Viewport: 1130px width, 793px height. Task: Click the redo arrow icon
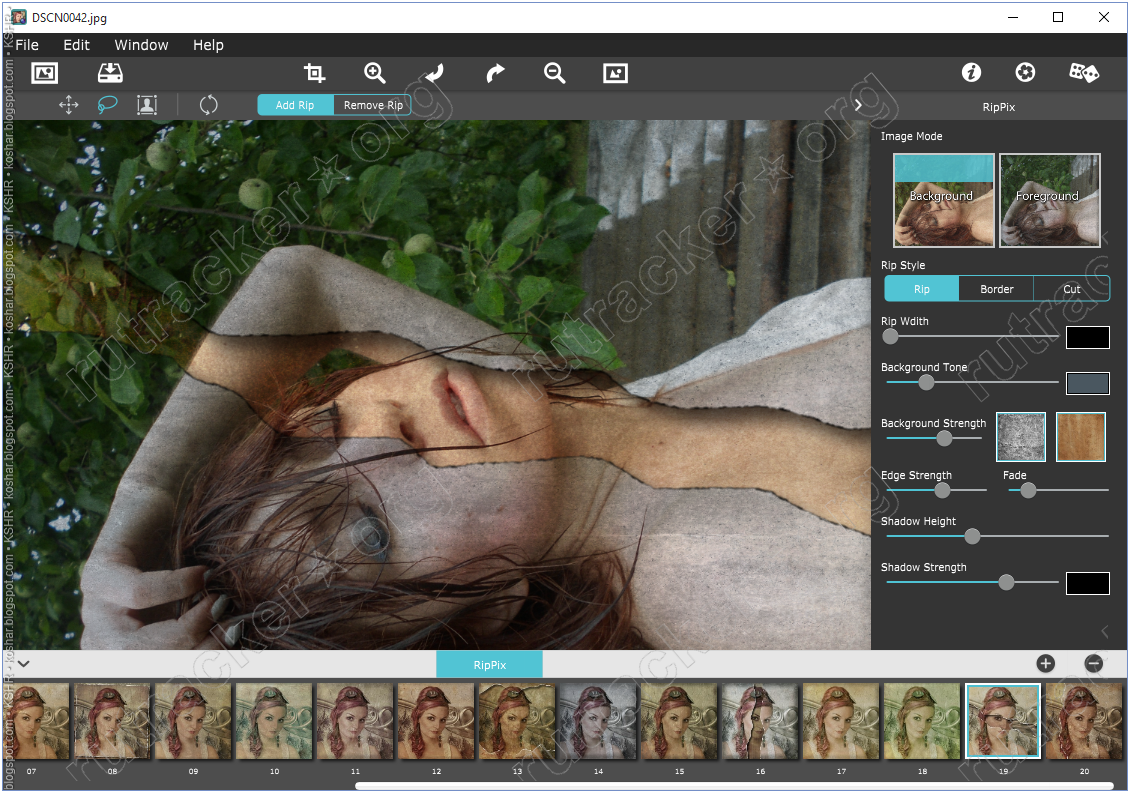click(x=495, y=73)
